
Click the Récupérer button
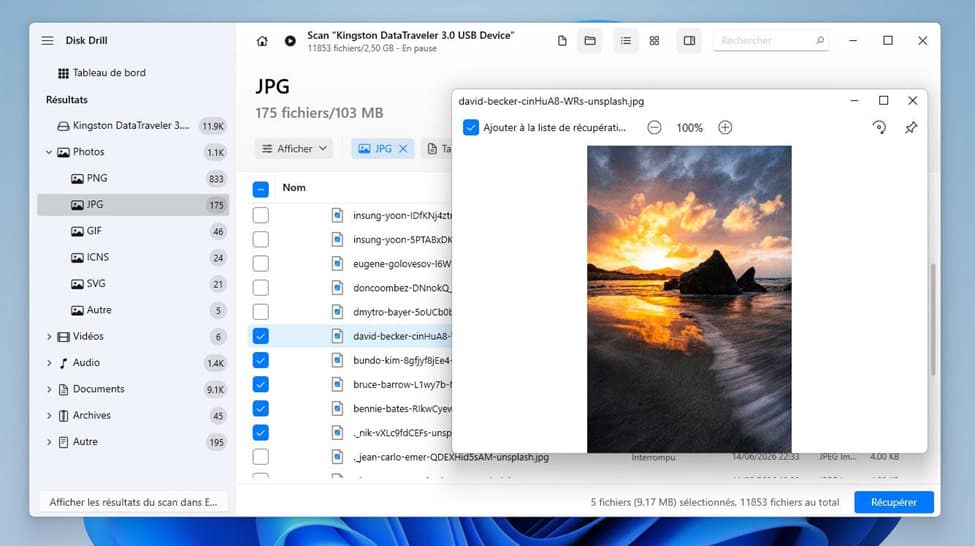coord(894,502)
